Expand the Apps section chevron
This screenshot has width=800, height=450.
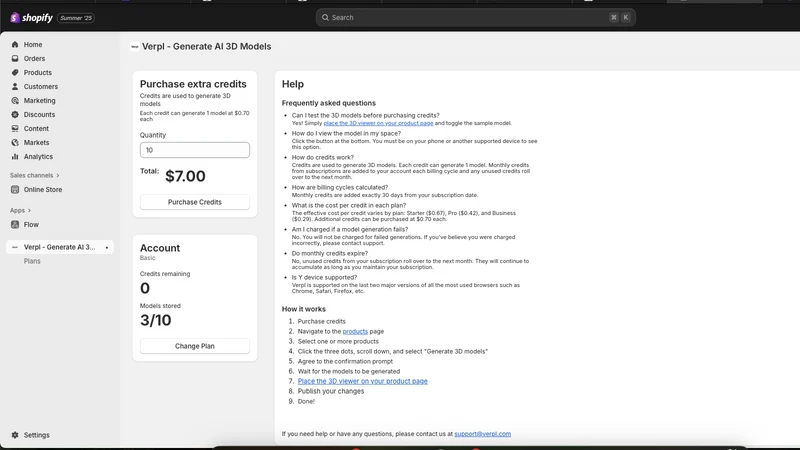(29, 210)
